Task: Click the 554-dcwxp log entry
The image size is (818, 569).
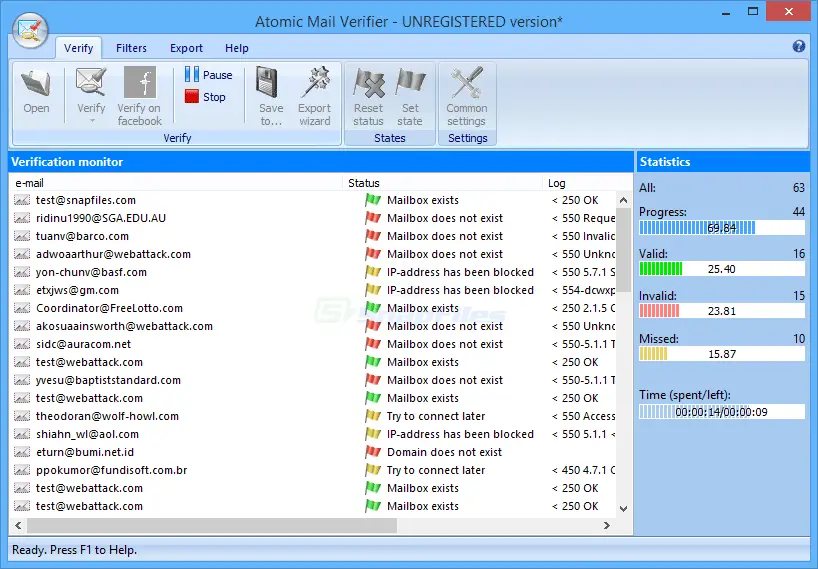Action: point(583,290)
